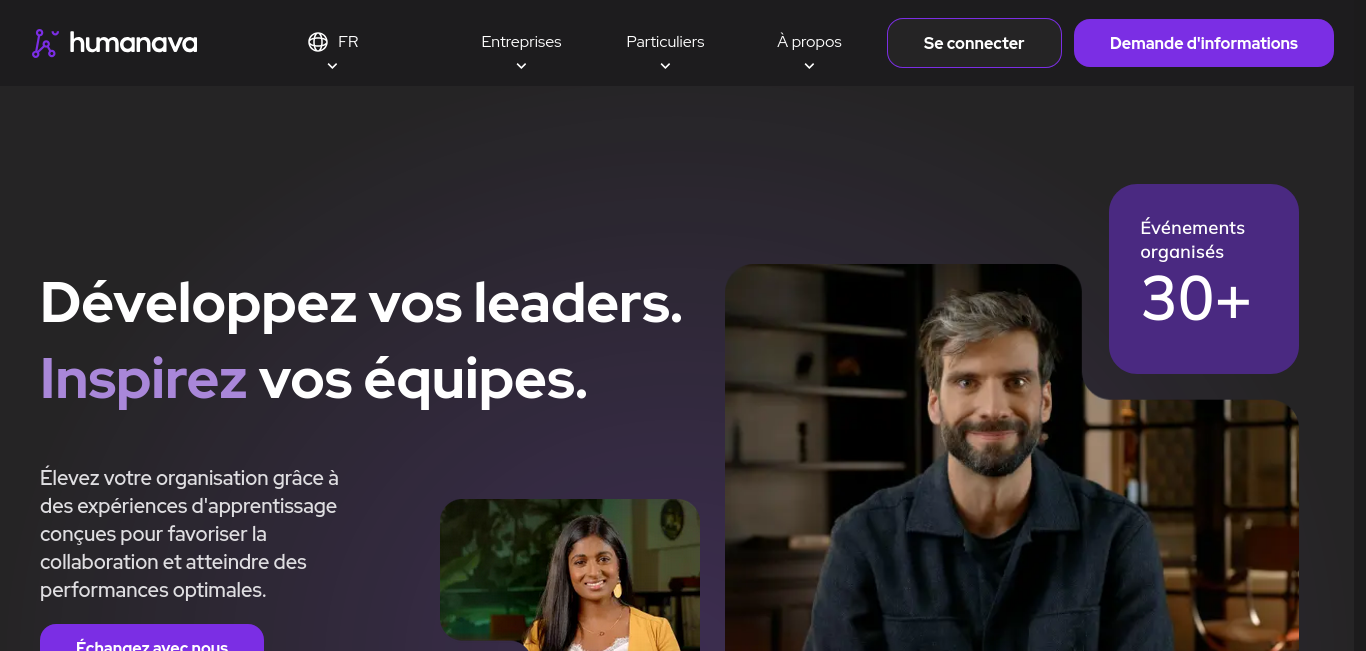Click the Échangez avec nous button
The image size is (1366, 651).
[x=152, y=638]
